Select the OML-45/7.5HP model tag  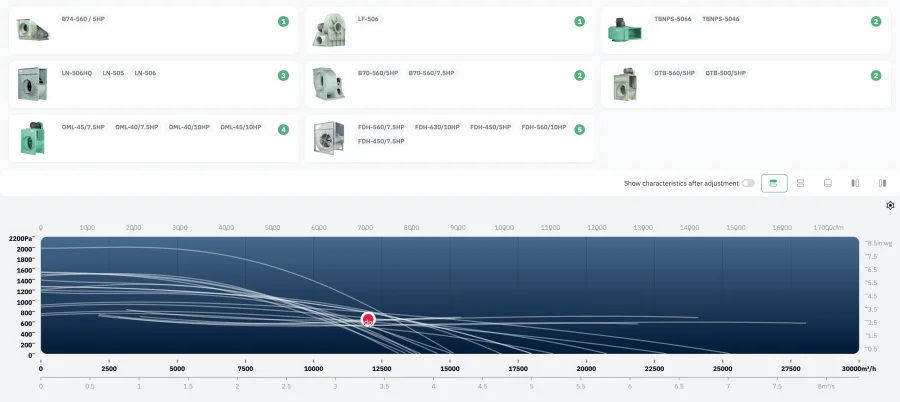pyautogui.click(x=83, y=127)
